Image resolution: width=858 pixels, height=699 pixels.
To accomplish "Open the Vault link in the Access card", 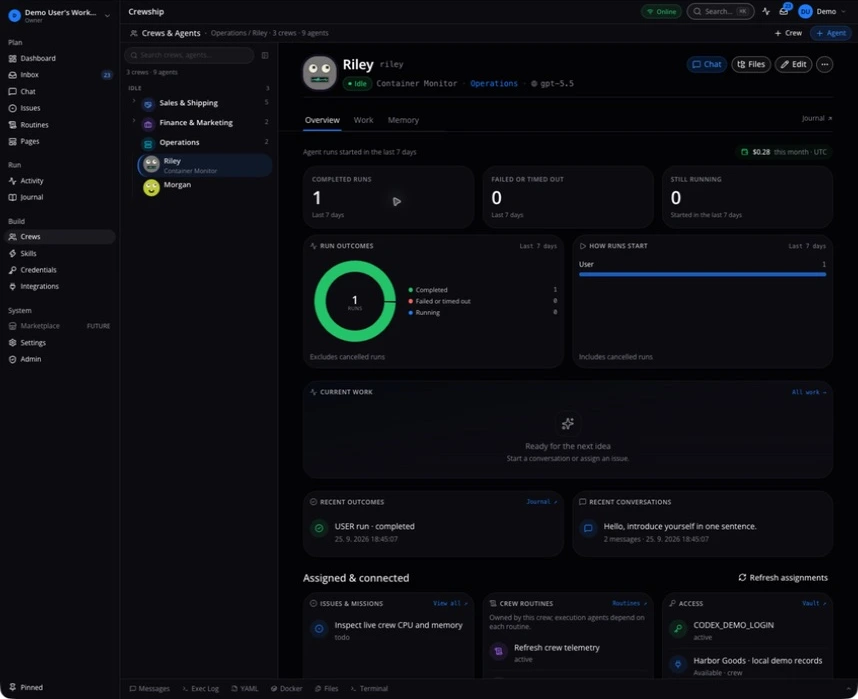I will click(814, 603).
